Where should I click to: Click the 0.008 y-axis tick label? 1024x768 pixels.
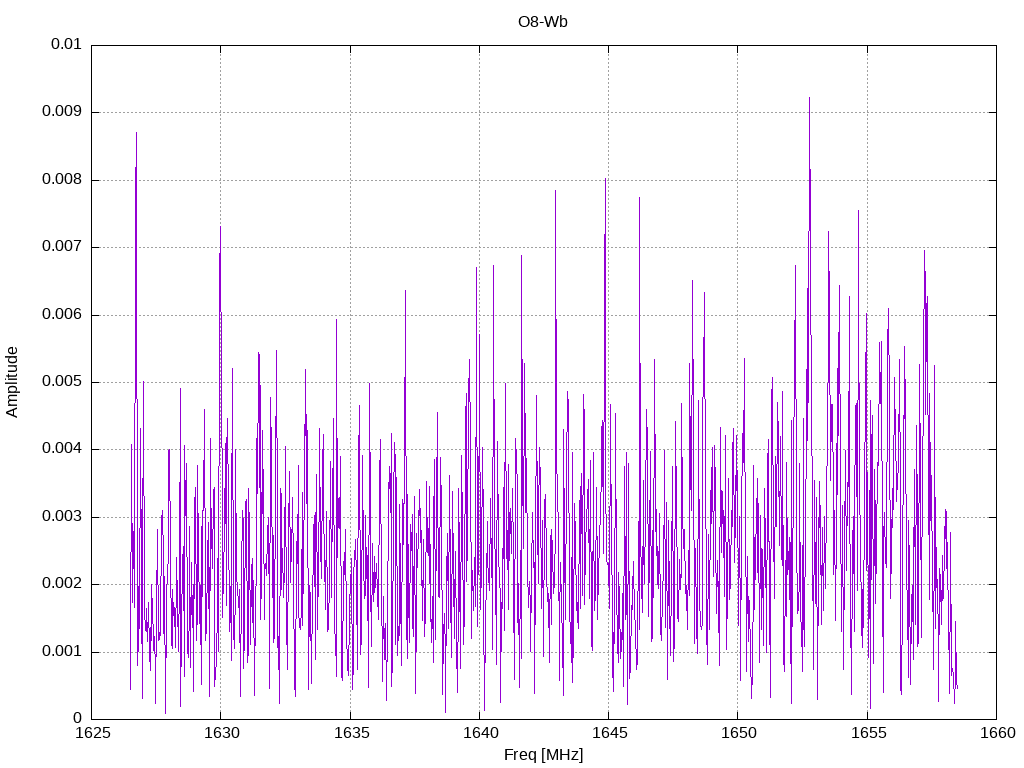62,179
